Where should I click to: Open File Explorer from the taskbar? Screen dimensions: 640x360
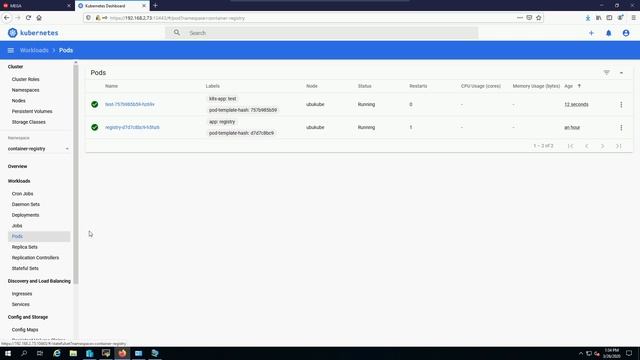pos(73,353)
